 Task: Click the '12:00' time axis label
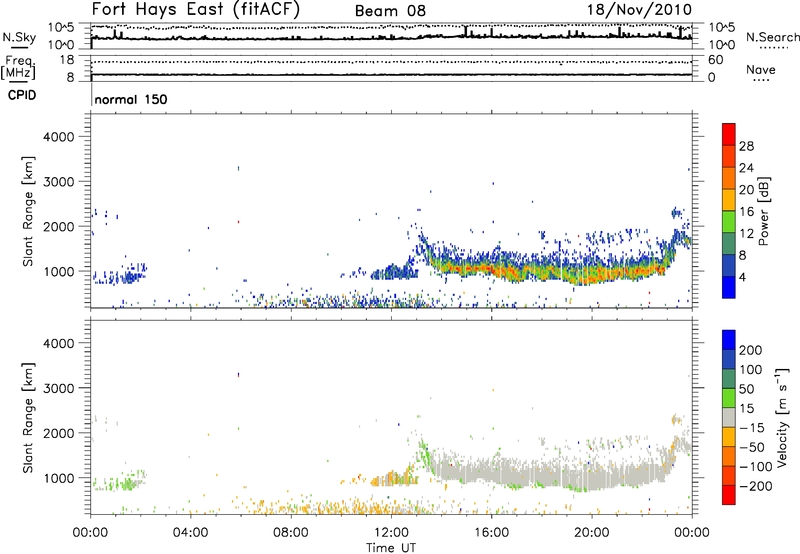pos(391,533)
